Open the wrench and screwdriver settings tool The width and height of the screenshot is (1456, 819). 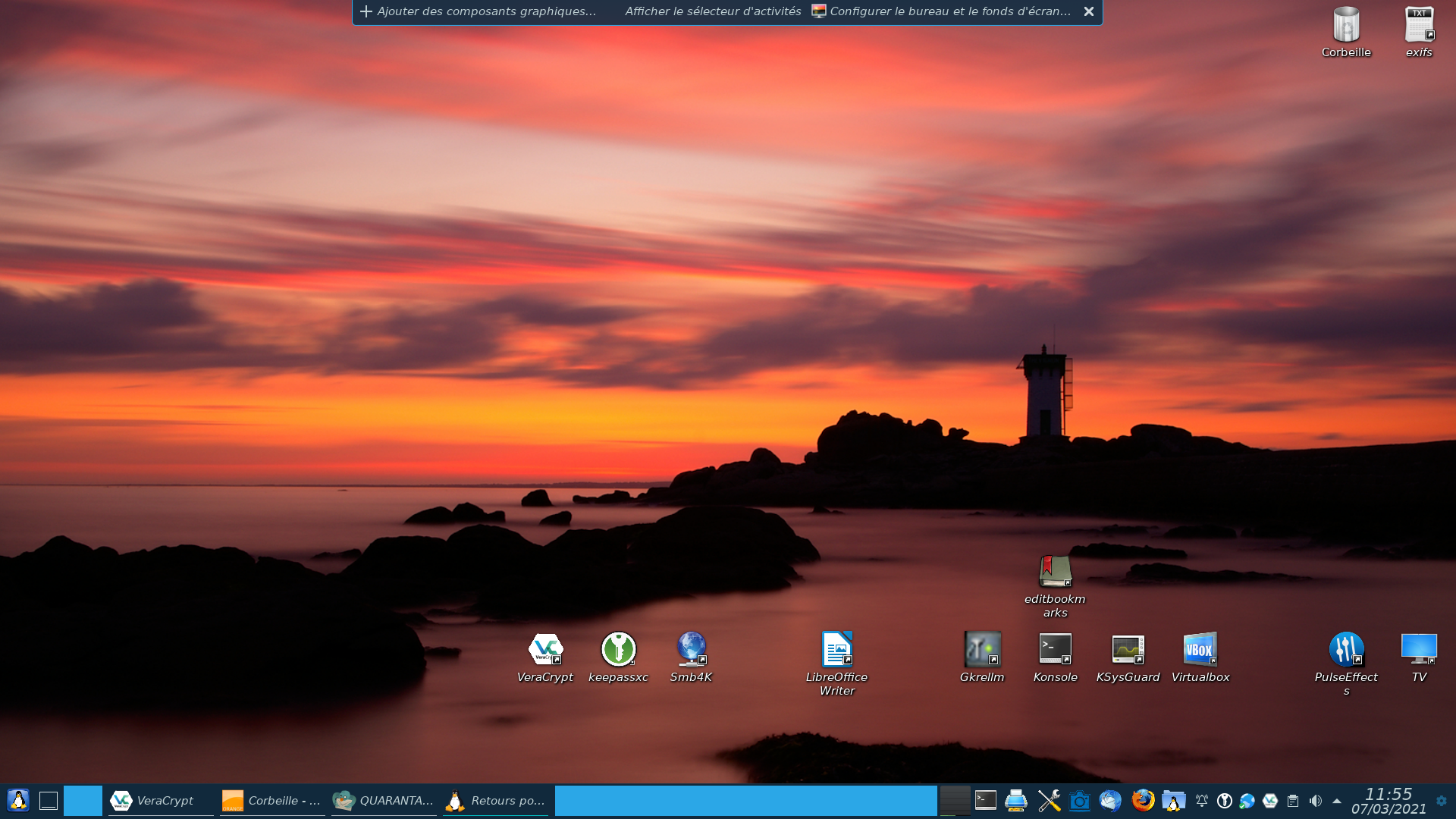[1049, 801]
